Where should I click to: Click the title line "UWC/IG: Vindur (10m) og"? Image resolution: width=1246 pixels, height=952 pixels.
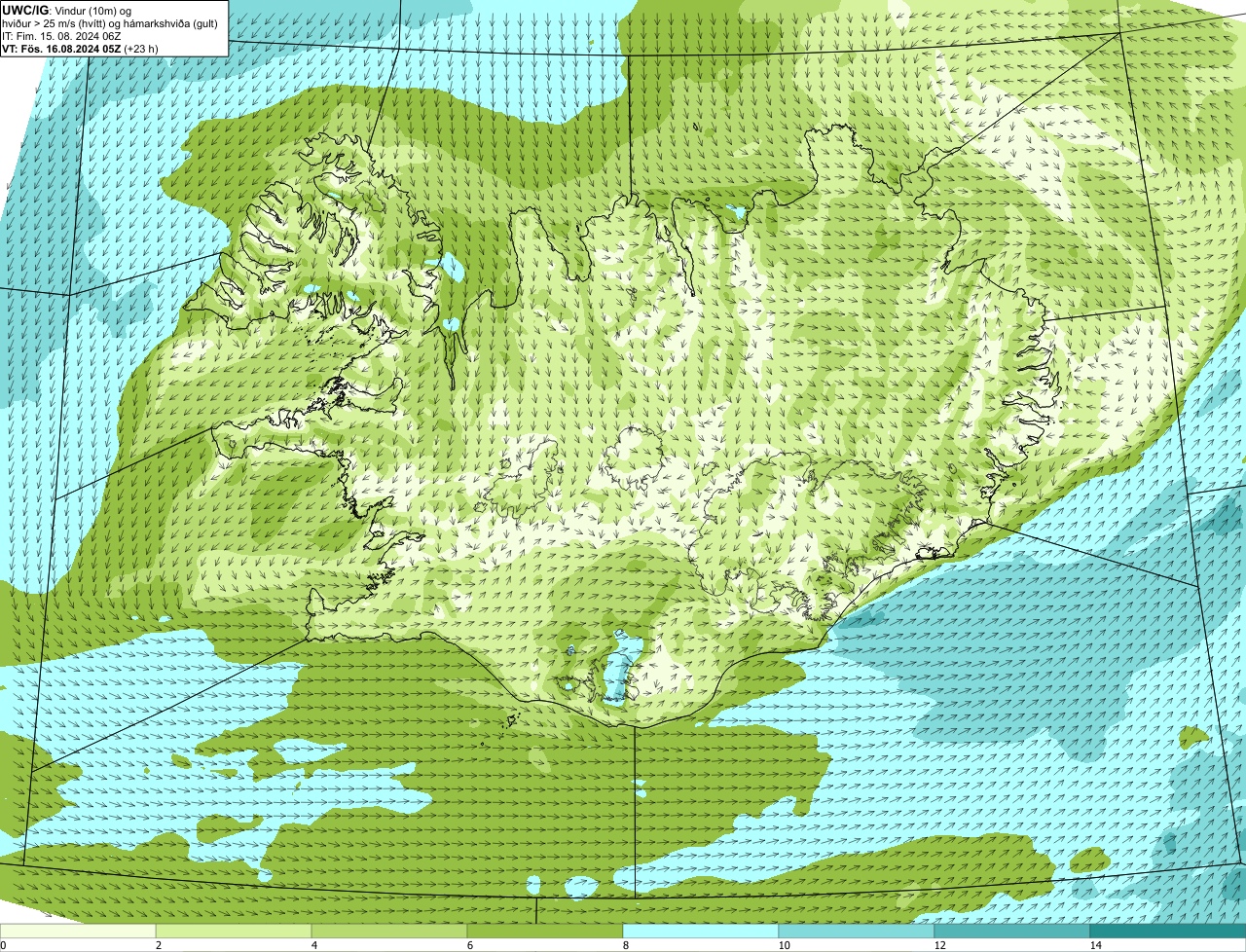[x=68, y=10]
